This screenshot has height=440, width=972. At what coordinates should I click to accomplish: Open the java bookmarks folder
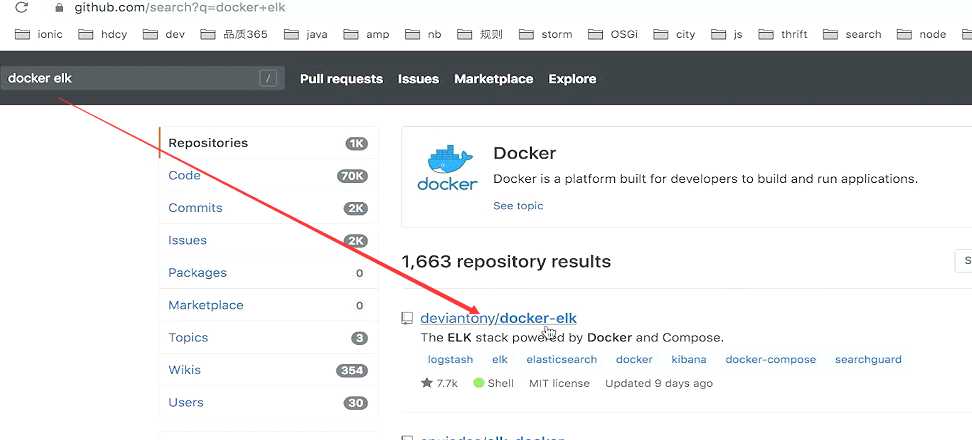(x=306, y=34)
